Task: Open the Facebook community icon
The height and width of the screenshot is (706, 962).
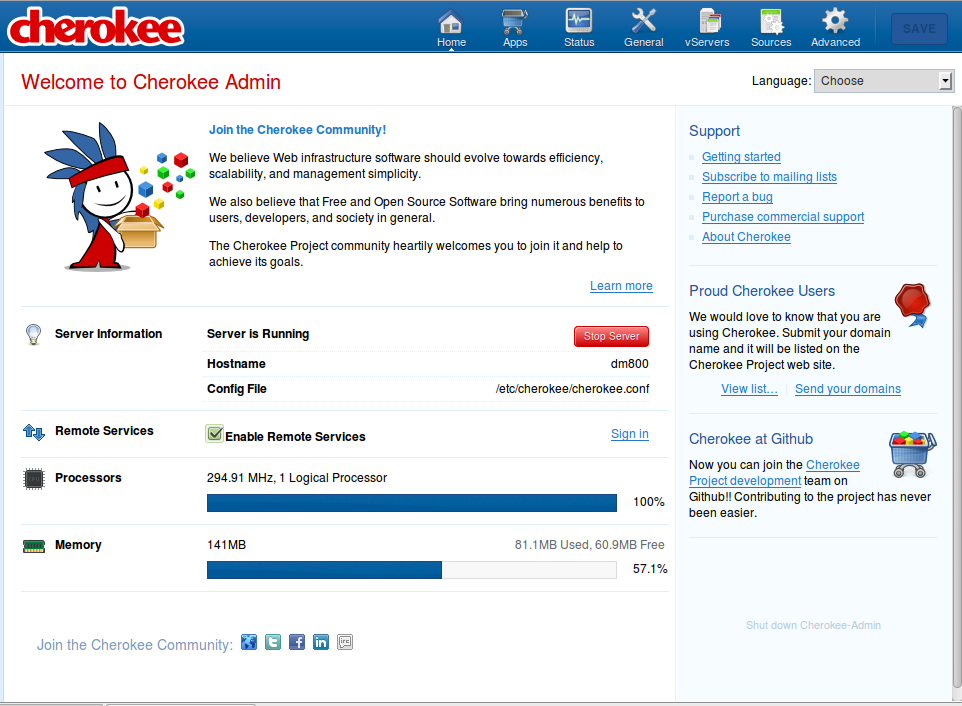Action: tap(296, 642)
